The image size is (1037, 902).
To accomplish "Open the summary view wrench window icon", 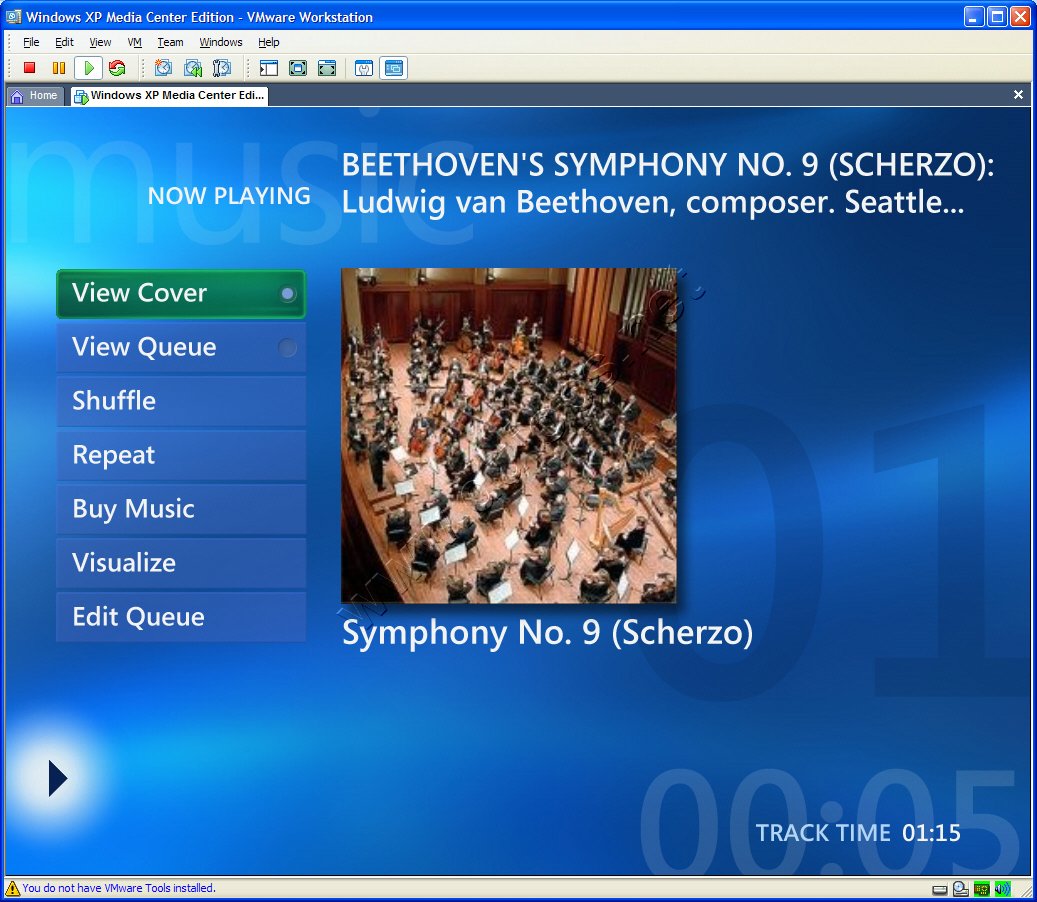I will [x=364, y=67].
